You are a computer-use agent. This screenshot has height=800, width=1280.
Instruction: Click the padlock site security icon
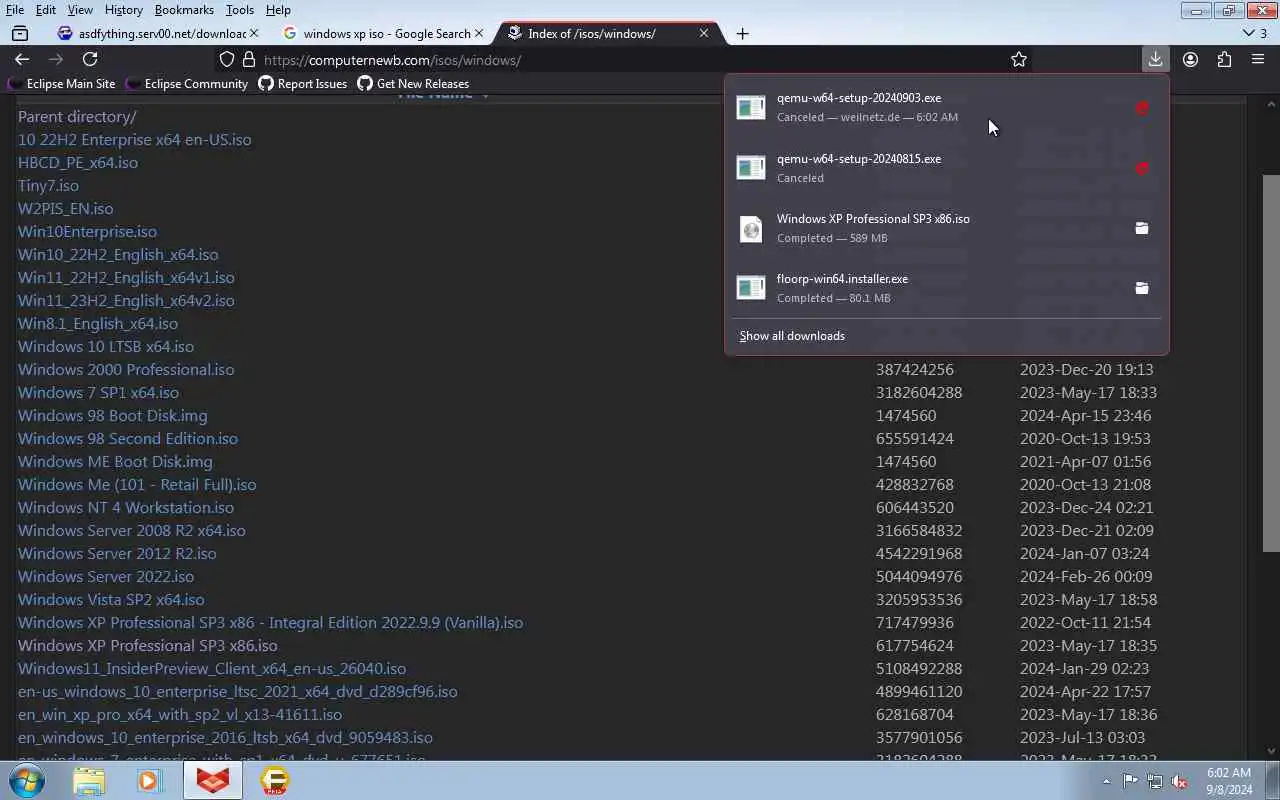(249, 60)
